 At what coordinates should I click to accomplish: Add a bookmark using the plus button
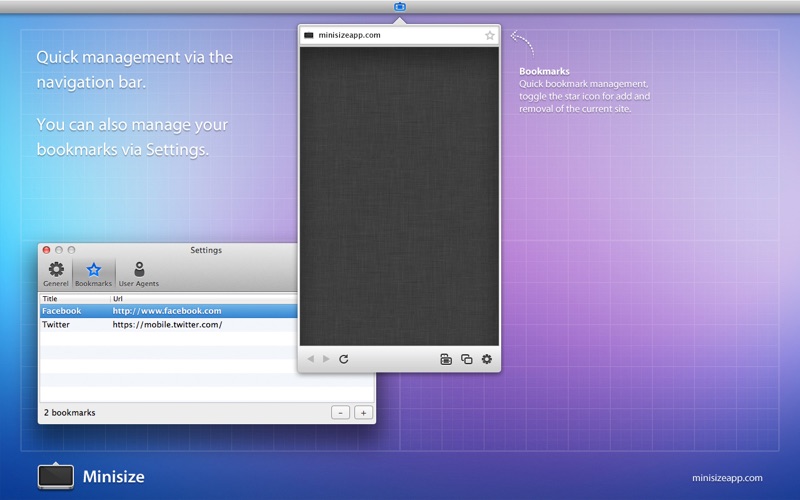pyautogui.click(x=363, y=412)
